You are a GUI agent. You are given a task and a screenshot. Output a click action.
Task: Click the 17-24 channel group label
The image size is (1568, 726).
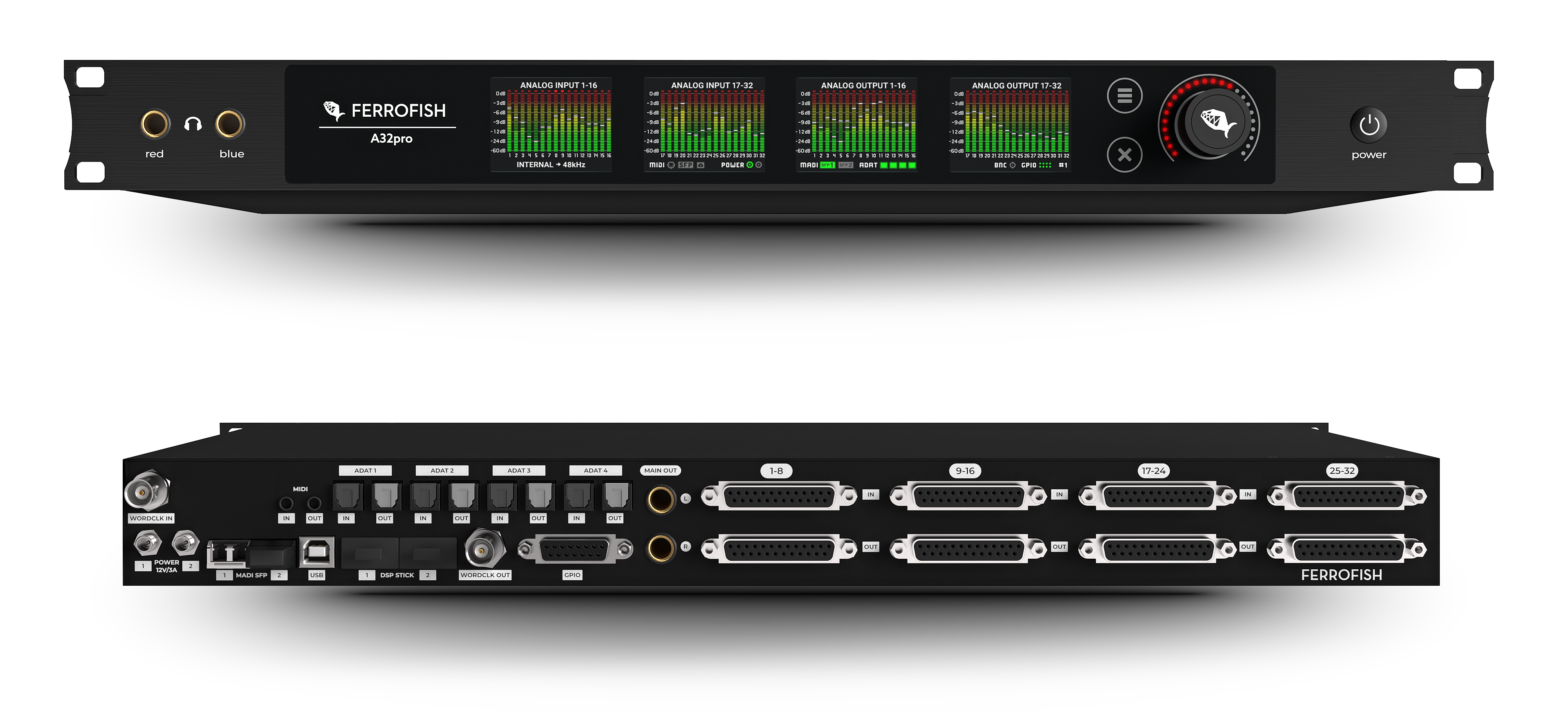coord(1154,471)
